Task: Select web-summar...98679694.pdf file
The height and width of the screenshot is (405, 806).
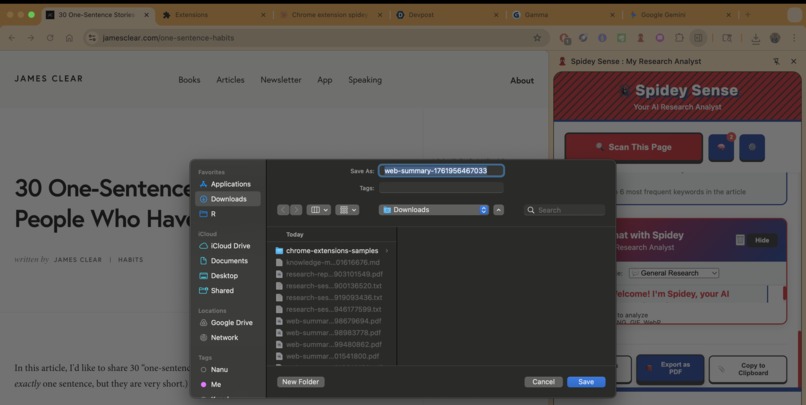Action: pos(332,321)
